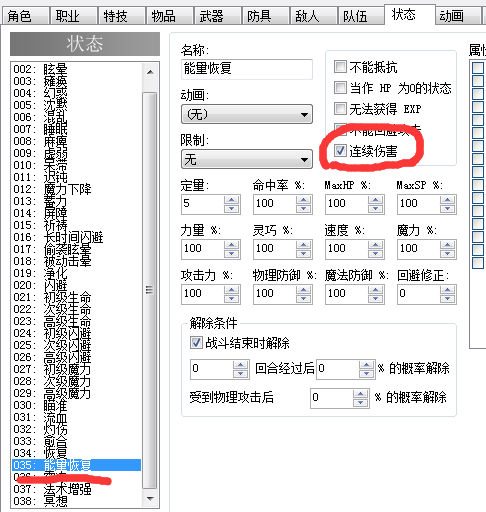This screenshot has width=486, height=512.
Task: Select state 029: 高级魔力
Action: [76, 393]
